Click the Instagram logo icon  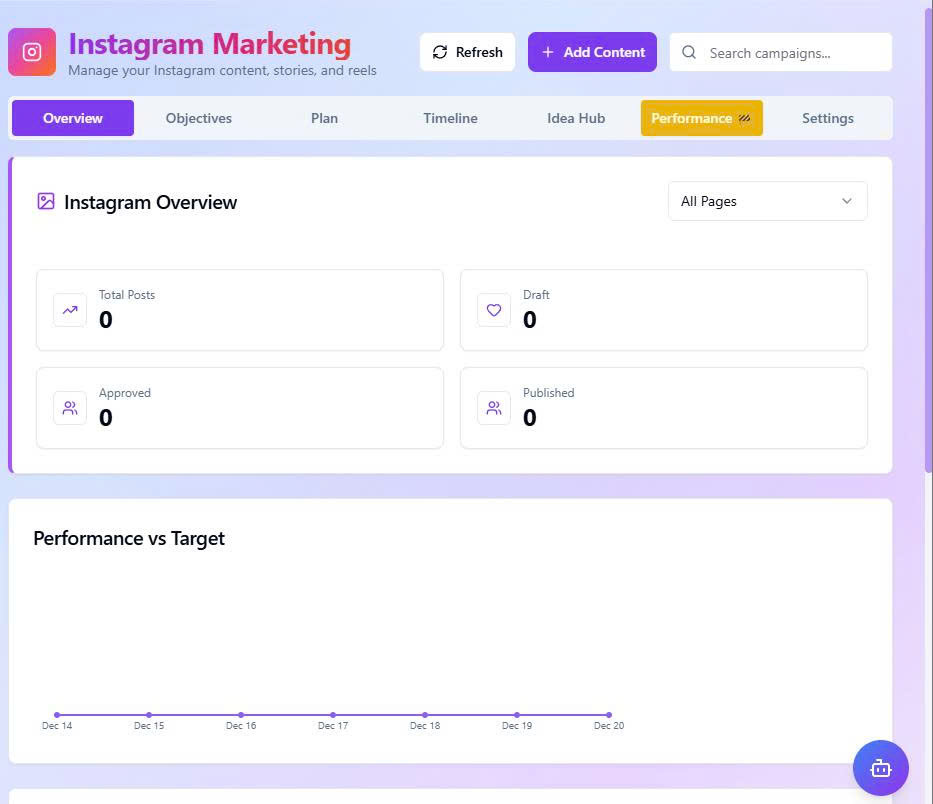(x=32, y=52)
